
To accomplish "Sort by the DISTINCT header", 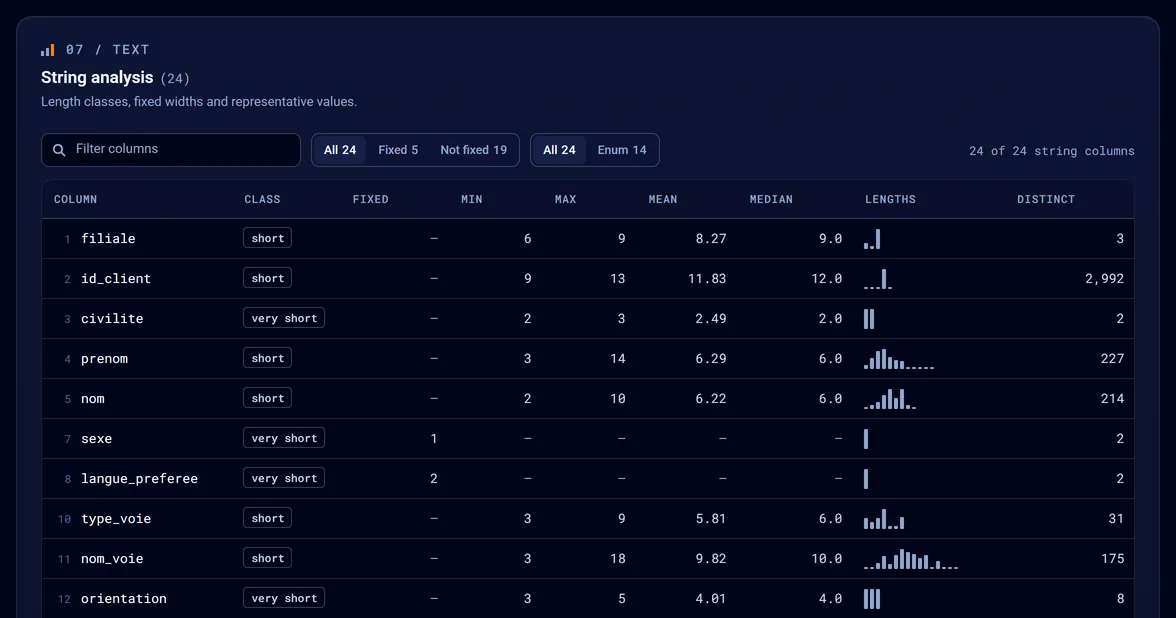I will pyautogui.click(x=1046, y=200).
